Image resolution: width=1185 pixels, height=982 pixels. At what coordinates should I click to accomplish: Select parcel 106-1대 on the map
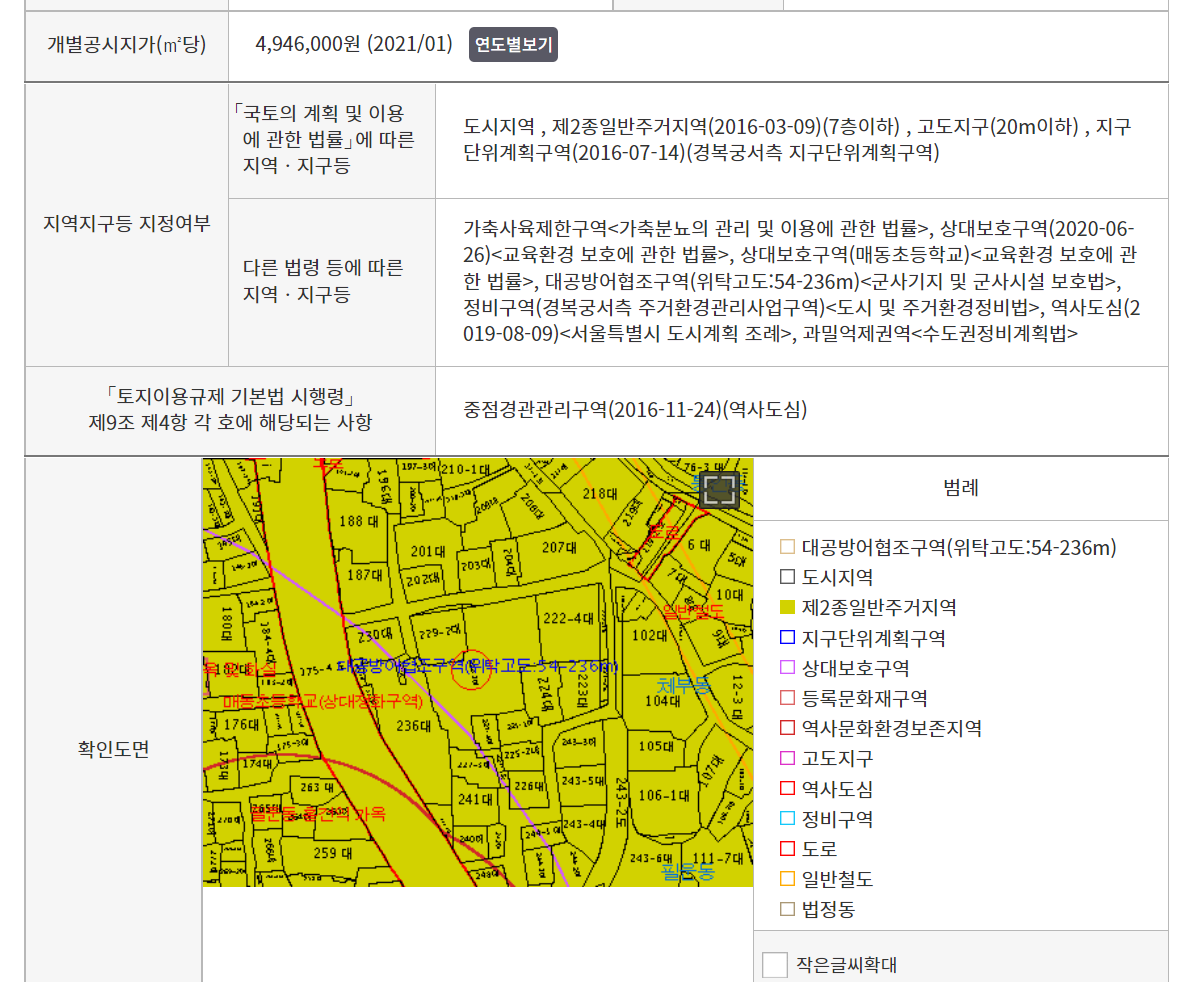(x=664, y=795)
